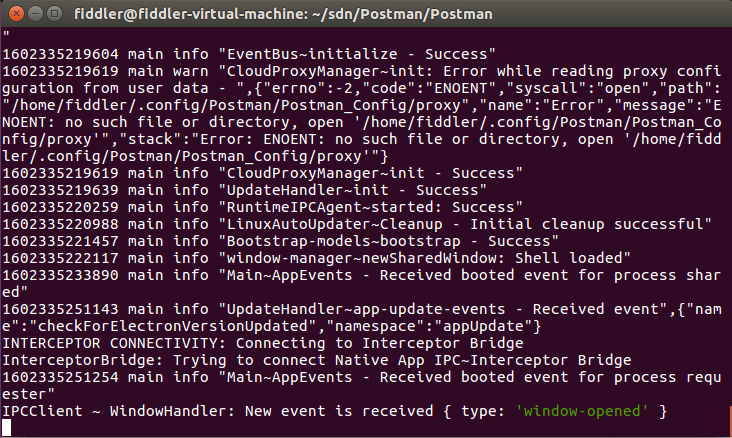The height and width of the screenshot is (438, 732).
Task: Click the timestamp 1602335251254
Action: pos(60,377)
